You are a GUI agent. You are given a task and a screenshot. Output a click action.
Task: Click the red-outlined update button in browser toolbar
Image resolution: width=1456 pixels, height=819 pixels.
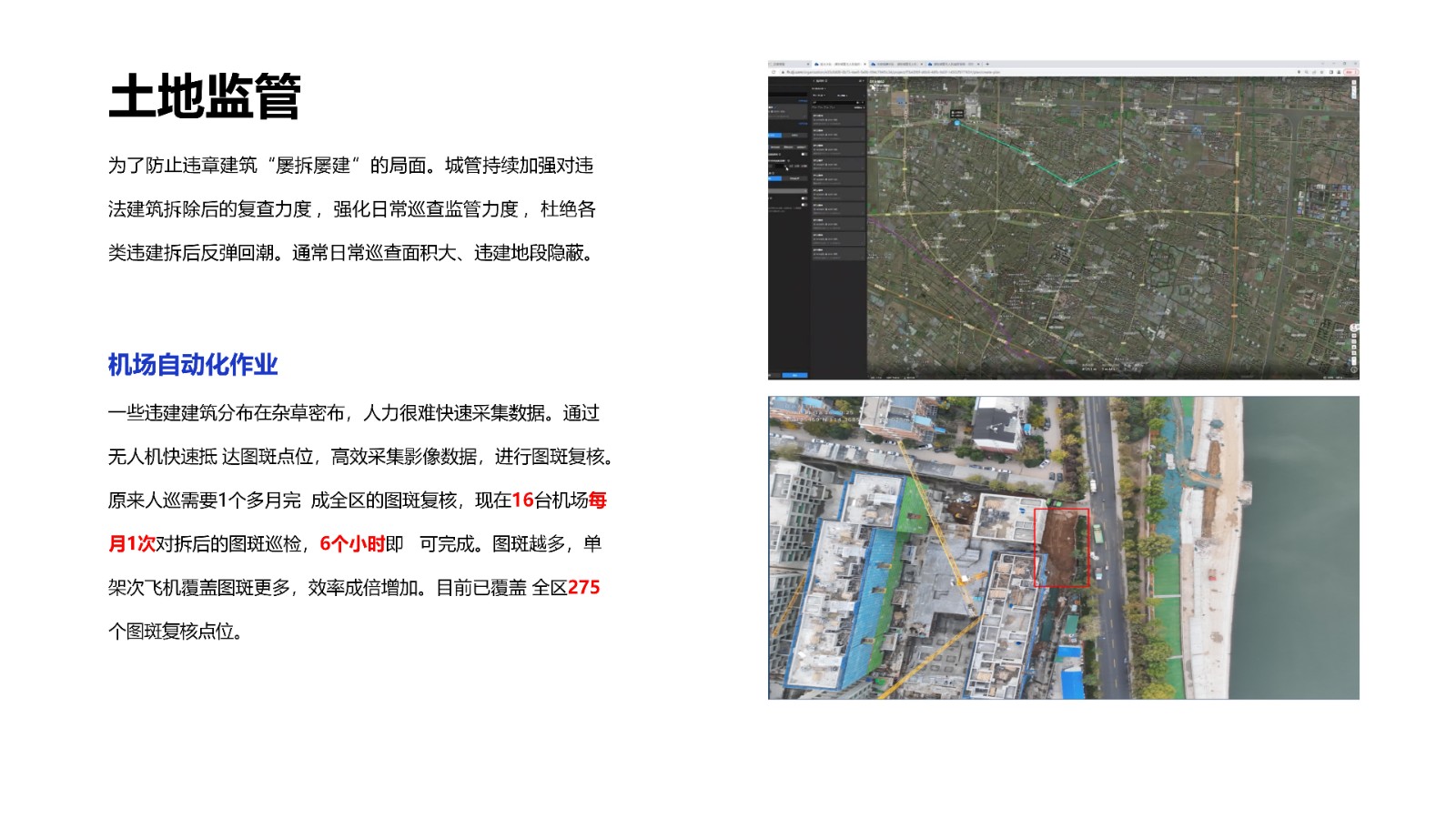1350,72
